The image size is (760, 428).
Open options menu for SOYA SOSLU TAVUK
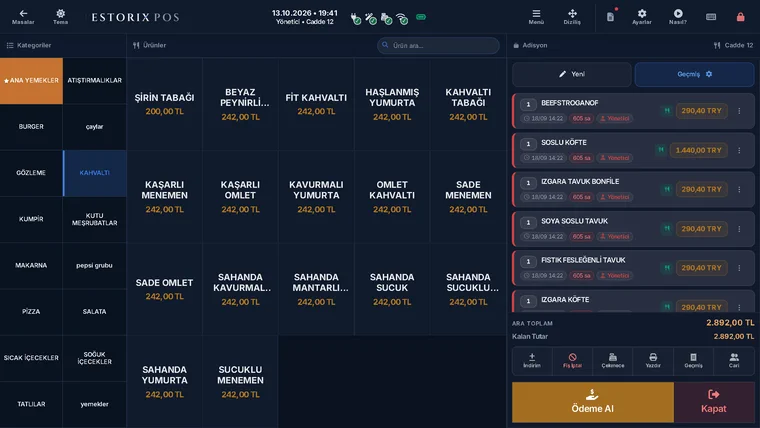(739, 229)
